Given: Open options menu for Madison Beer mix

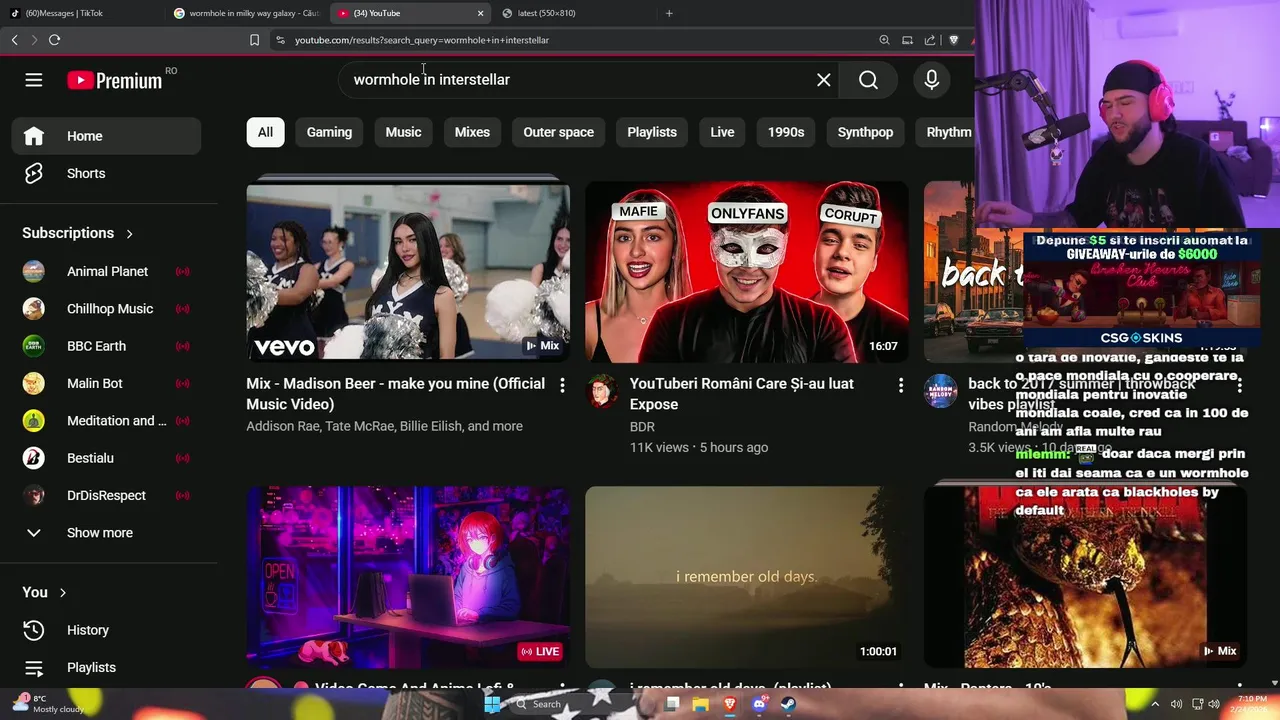Looking at the screenshot, I should [x=562, y=385].
